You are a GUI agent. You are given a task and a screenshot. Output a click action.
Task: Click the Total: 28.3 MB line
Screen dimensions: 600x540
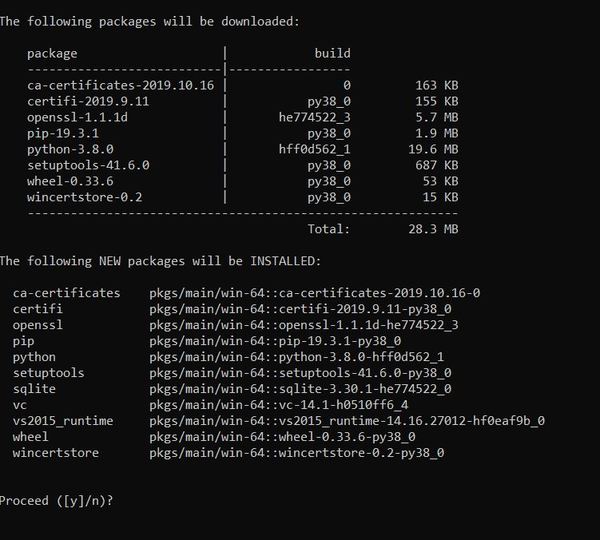coord(383,229)
